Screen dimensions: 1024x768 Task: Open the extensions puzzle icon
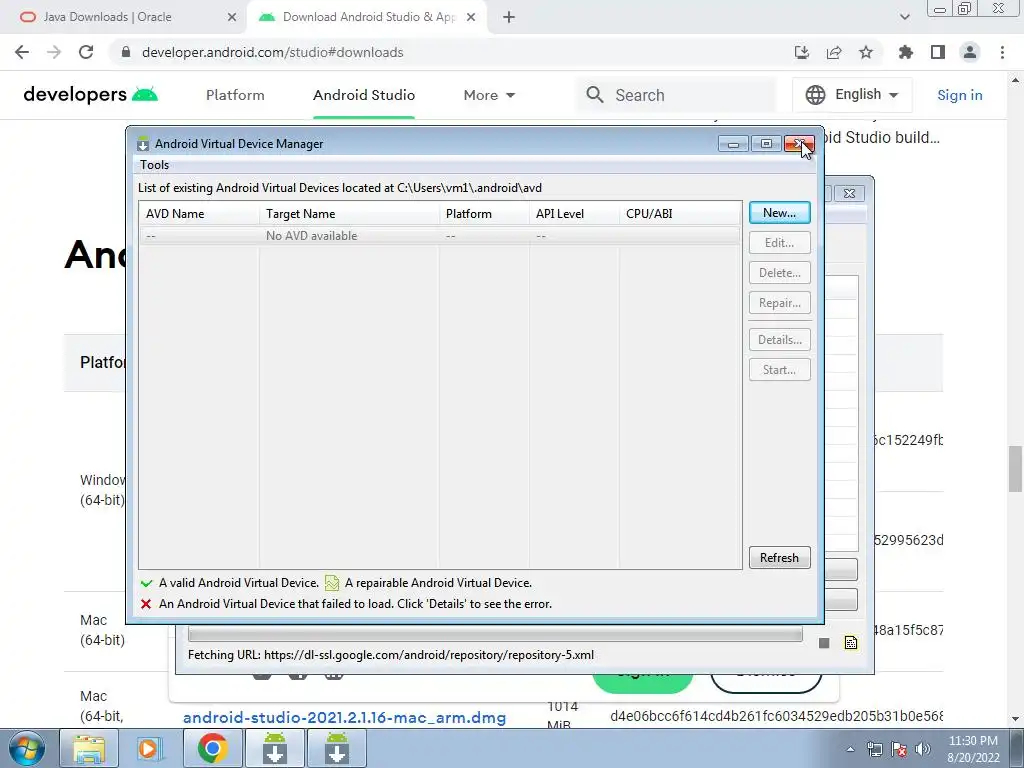tap(906, 52)
